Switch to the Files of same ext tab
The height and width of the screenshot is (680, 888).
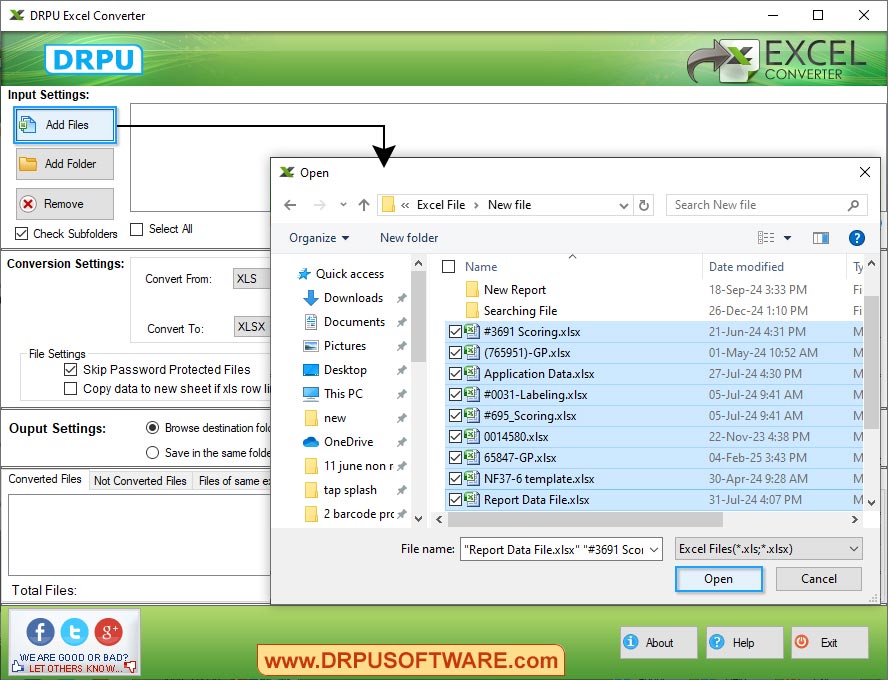[234, 480]
